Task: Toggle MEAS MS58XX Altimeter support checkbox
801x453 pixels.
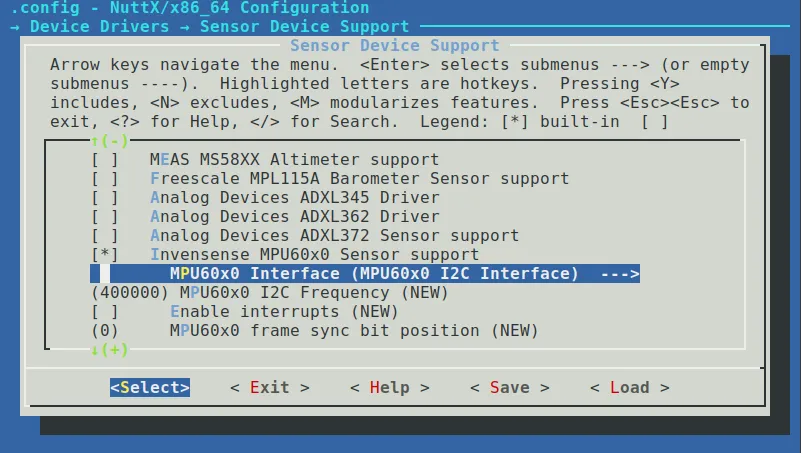Action: click(105, 160)
